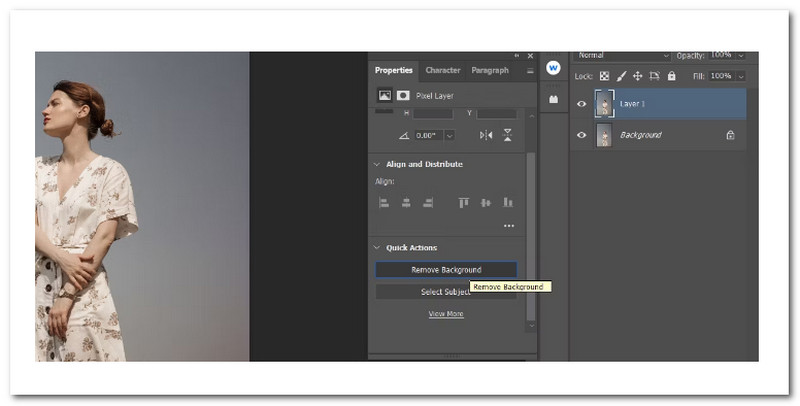Click the rotation angle icon
Screen dimensions: 800x406
(404, 136)
